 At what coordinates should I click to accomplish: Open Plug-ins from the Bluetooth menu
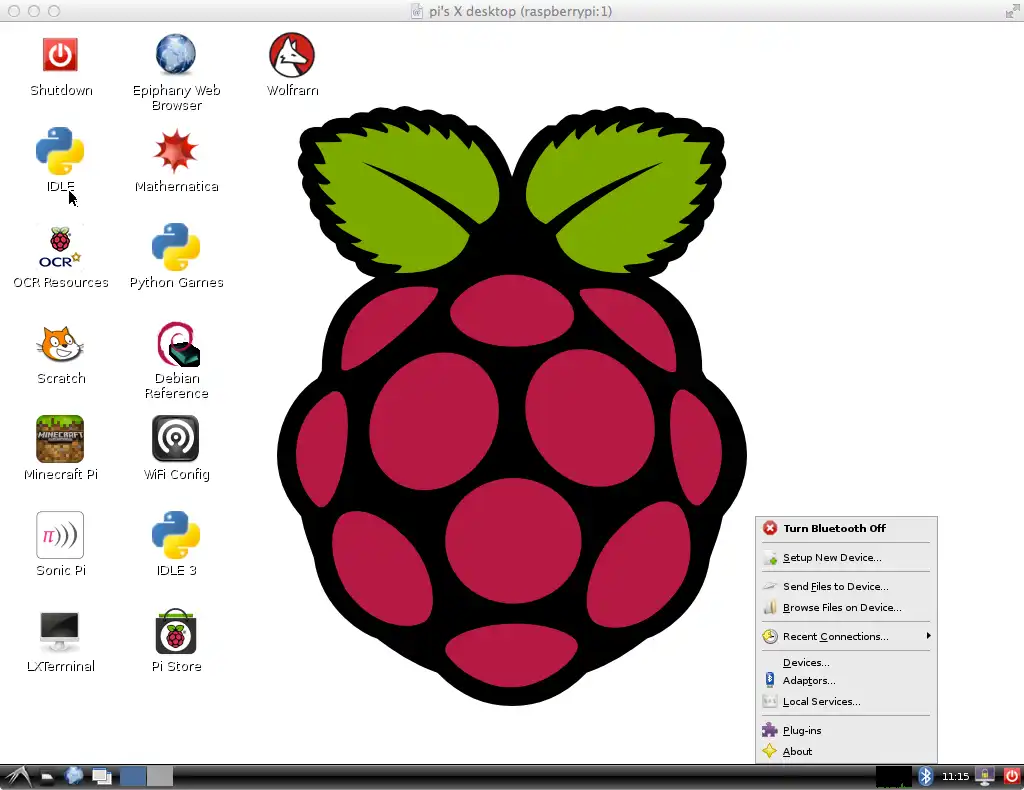pos(846,731)
